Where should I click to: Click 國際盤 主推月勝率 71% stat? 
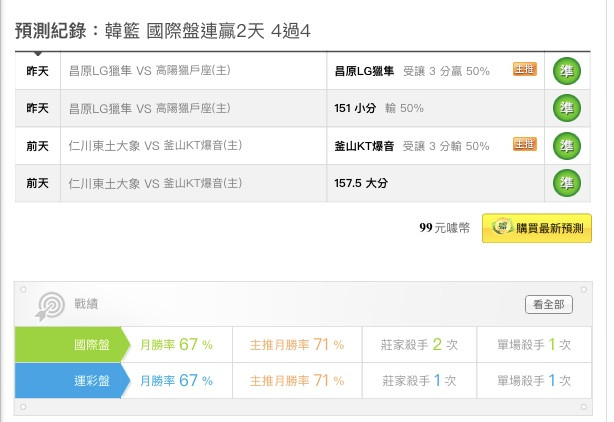point(297,344)
